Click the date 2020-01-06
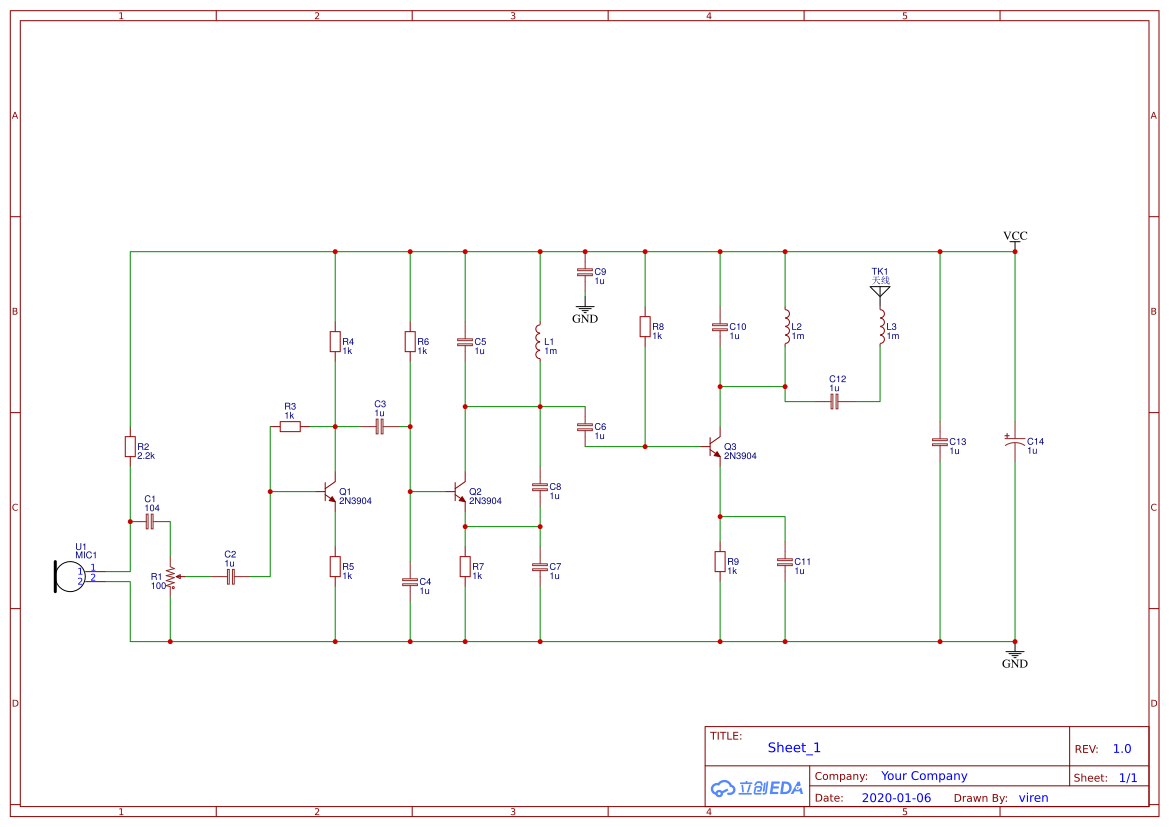 [x=896, y=798]
